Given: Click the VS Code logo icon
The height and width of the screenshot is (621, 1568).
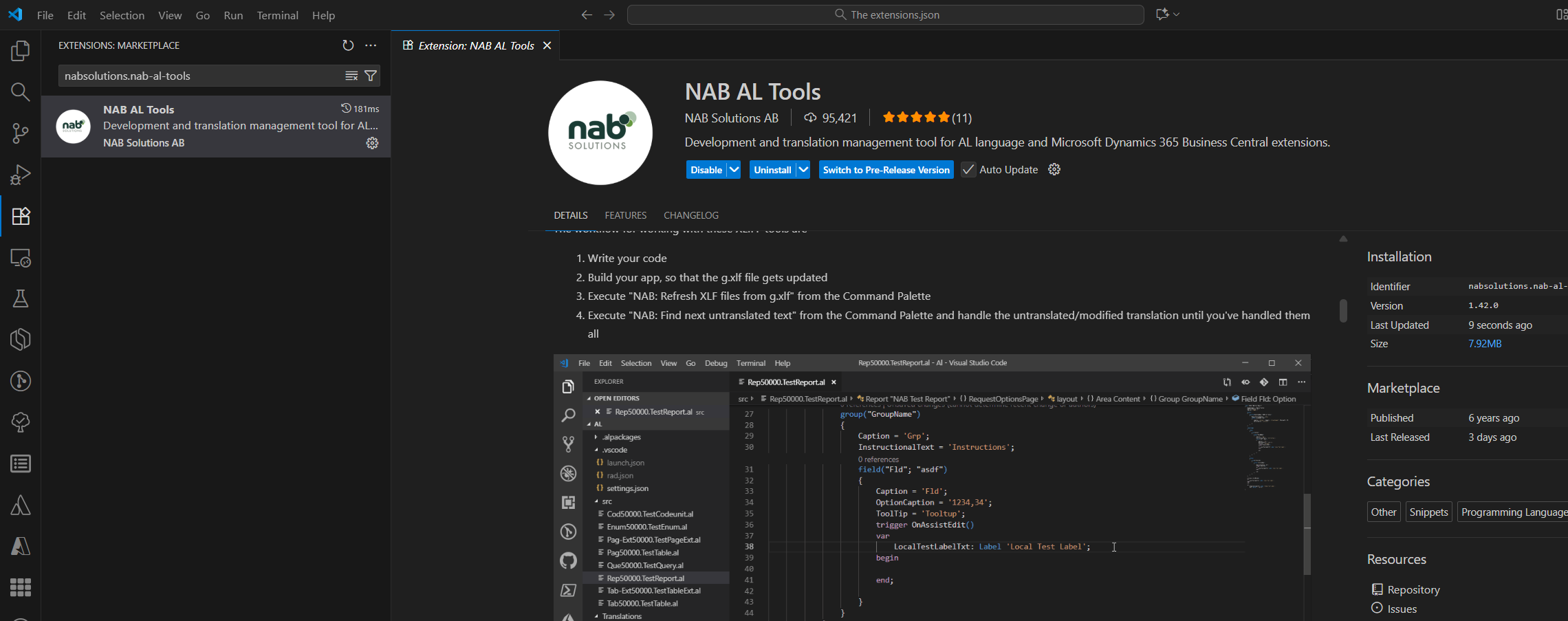Looking at the screenshot, I should 15,14.
